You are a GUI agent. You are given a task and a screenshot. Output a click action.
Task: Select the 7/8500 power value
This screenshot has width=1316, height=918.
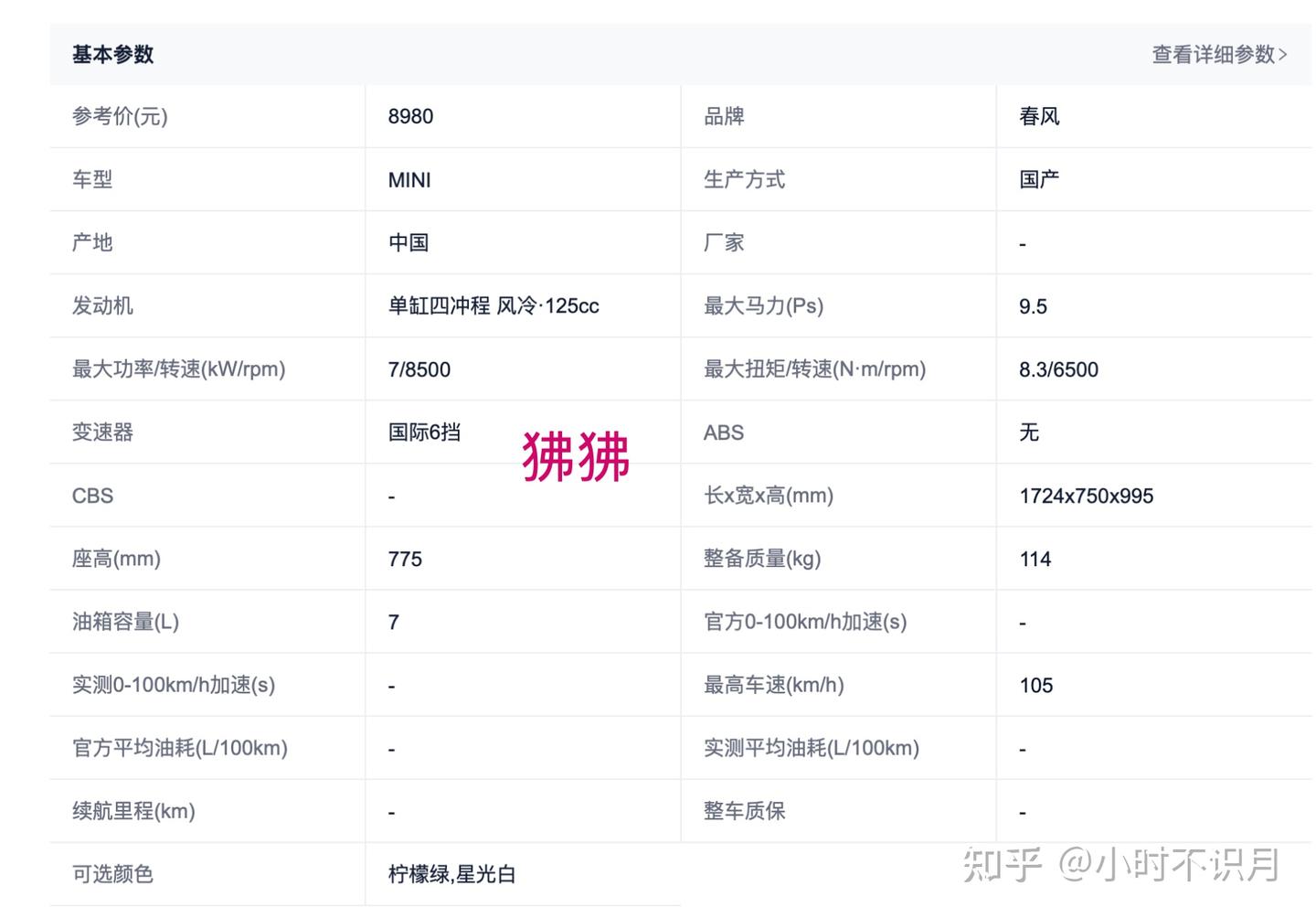(419, 369)
